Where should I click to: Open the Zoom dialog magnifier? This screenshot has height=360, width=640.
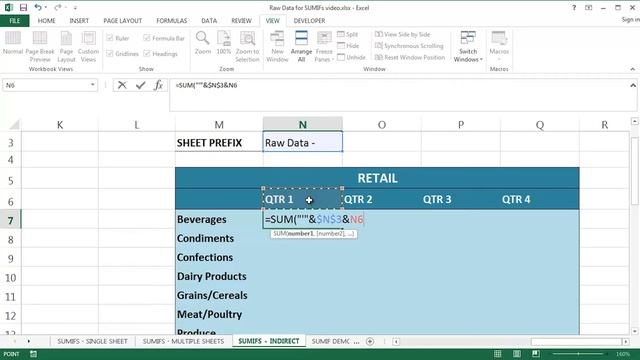click(202, 43)
